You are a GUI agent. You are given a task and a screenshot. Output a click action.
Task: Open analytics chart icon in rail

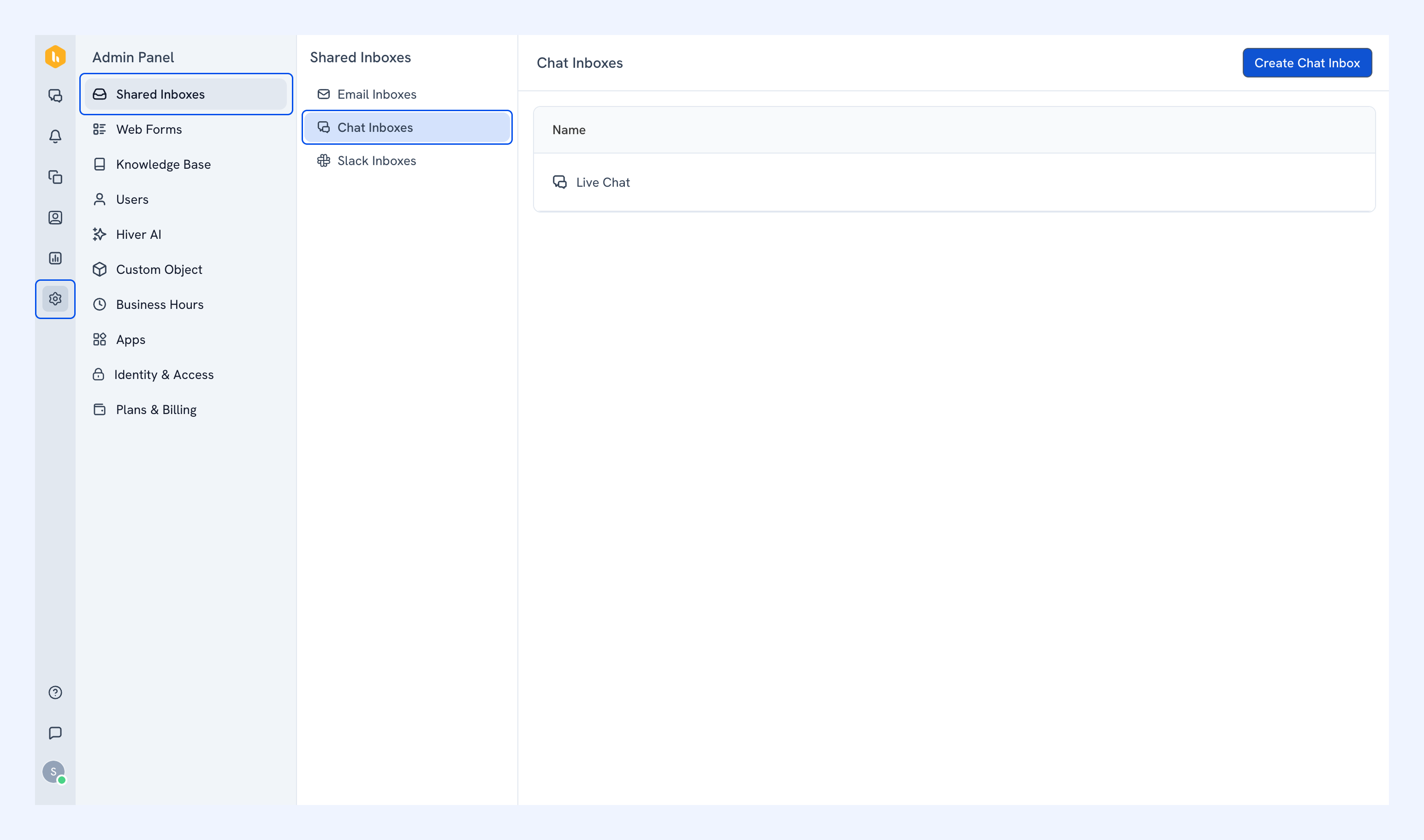pyautogui.click(x=55, y=258)
